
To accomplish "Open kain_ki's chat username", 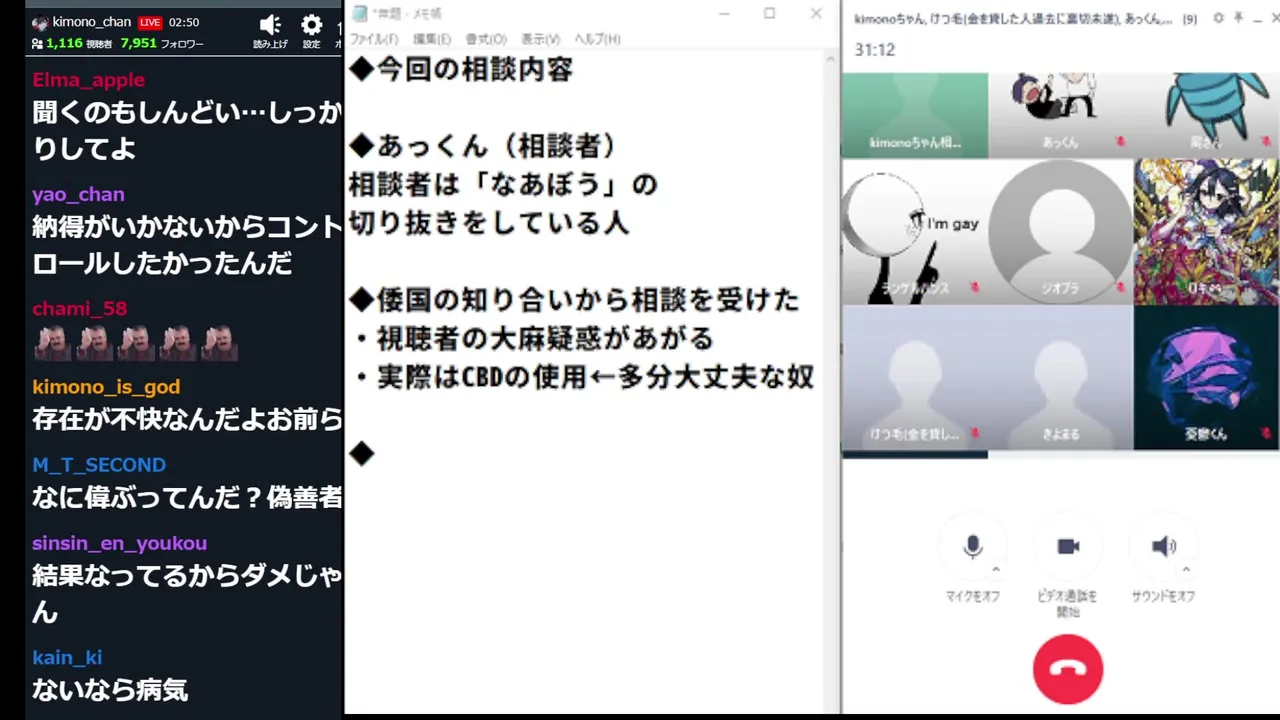I will 67,657.
